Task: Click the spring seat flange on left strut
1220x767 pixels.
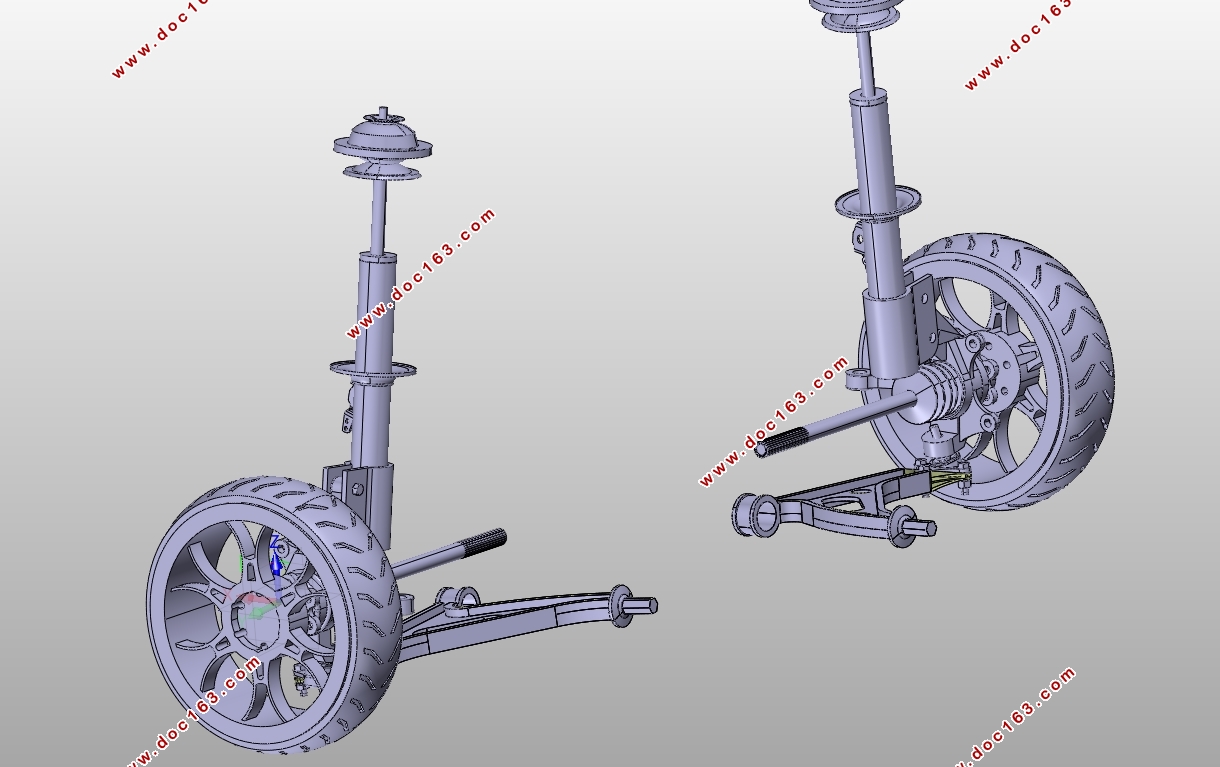Action: (373, 369)
